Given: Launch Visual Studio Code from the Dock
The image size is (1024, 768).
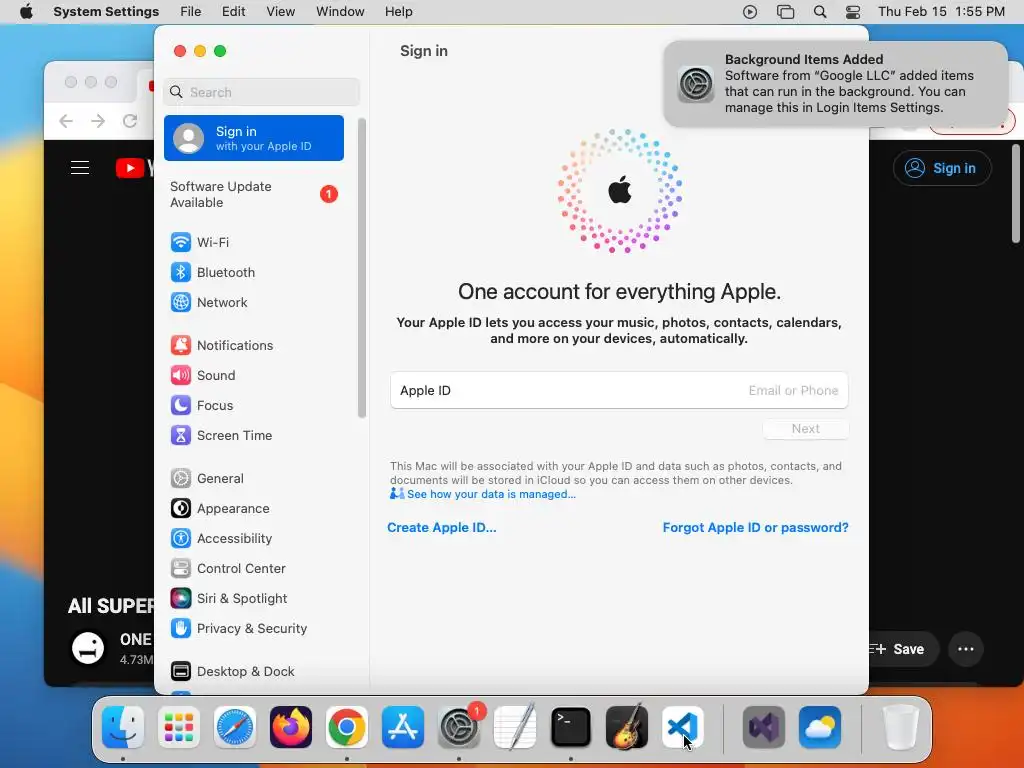Looking at the screenshot, I should tap(682, 727).
